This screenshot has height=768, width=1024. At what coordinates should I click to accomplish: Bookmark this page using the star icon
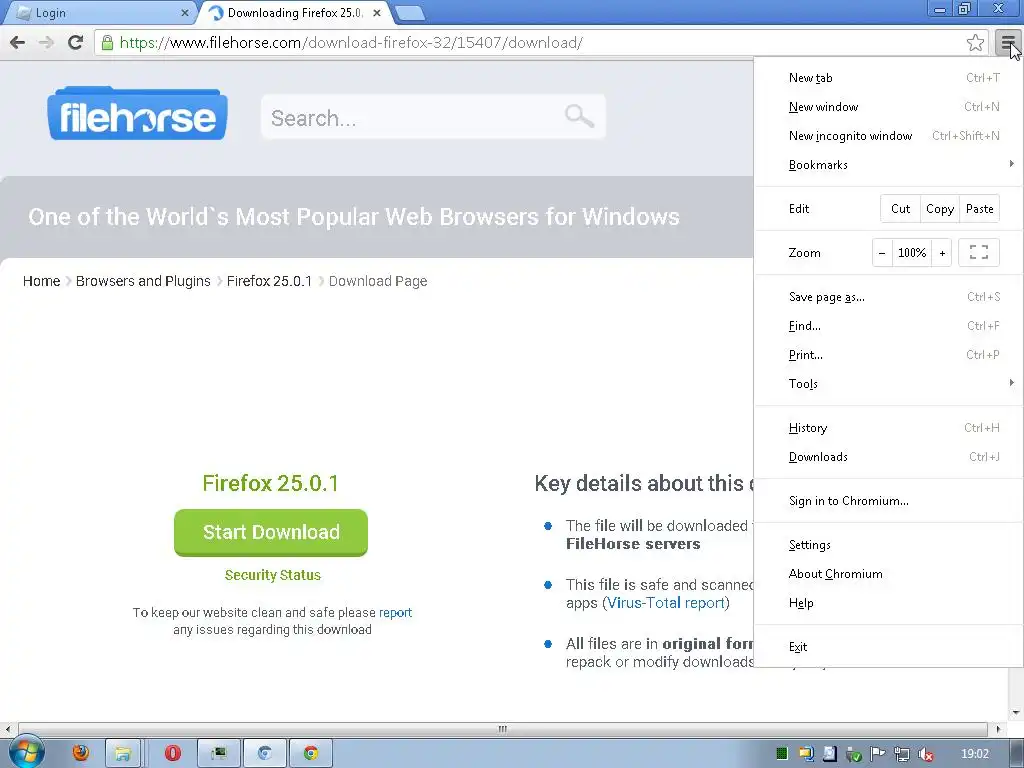(975, 43)
